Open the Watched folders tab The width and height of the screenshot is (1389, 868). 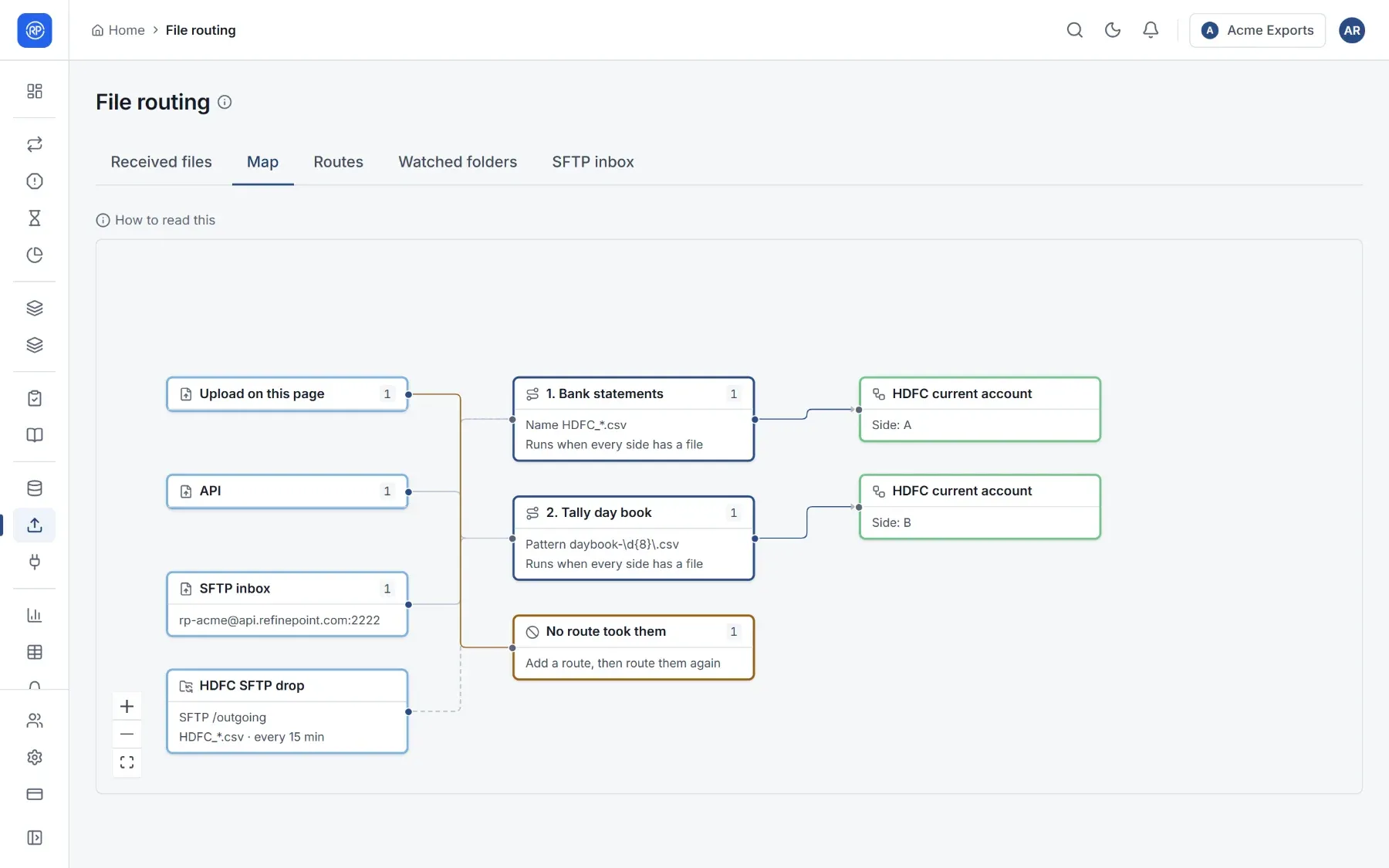click(x=458, y=162)
